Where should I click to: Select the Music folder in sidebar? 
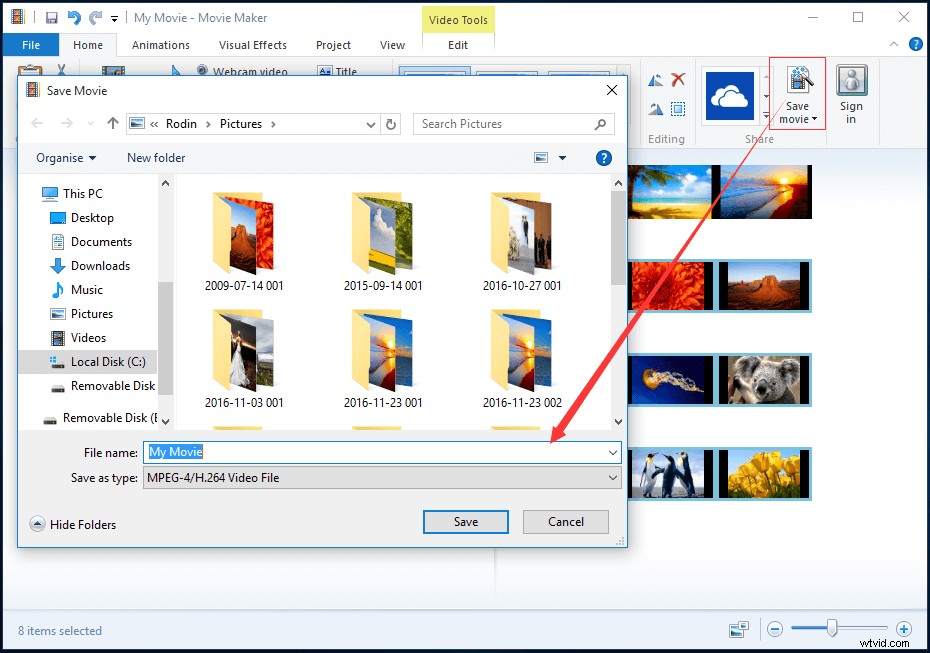click(x=87, y=289)
